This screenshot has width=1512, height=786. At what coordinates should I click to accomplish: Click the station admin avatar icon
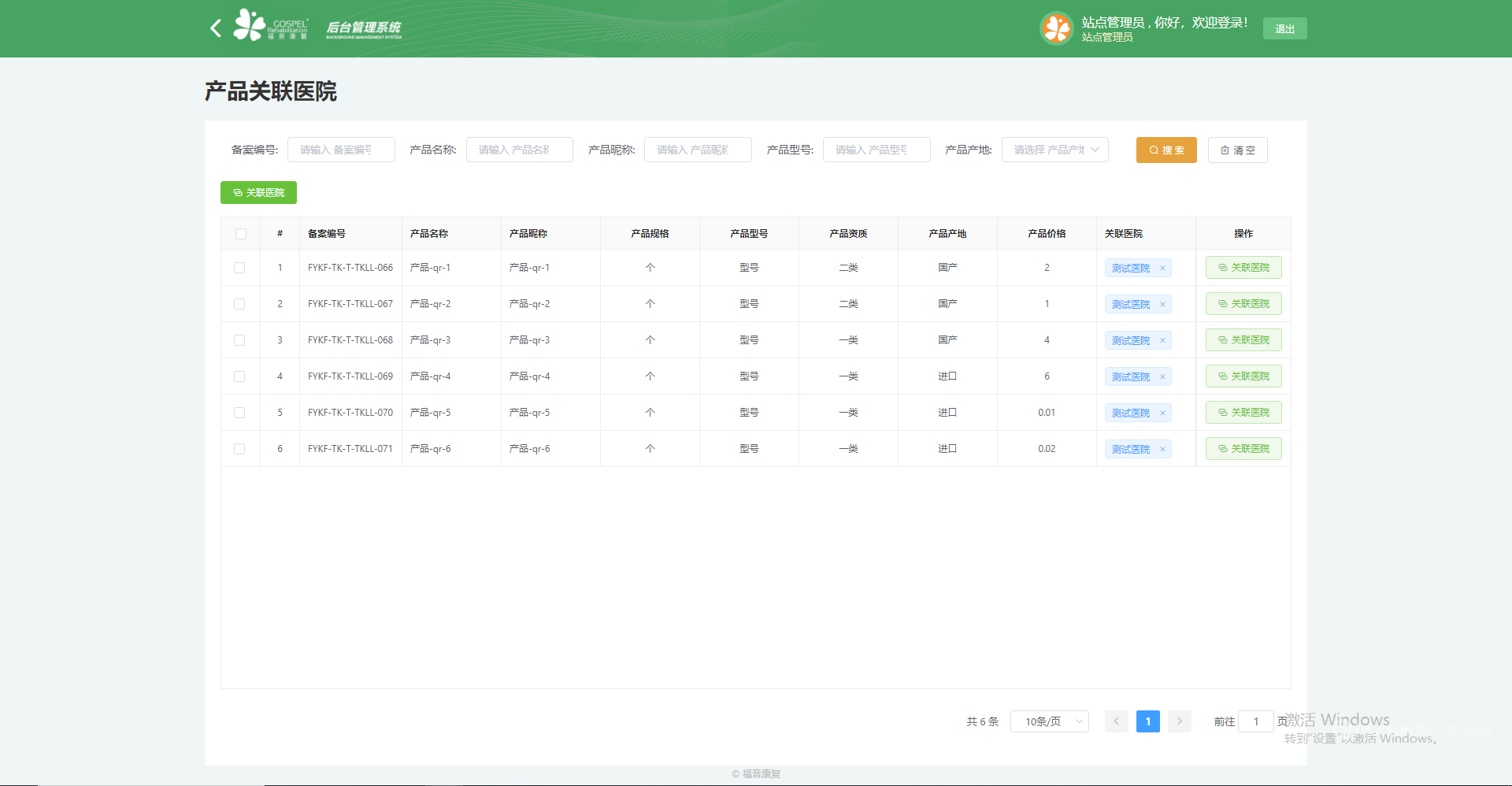[1056, 28]
